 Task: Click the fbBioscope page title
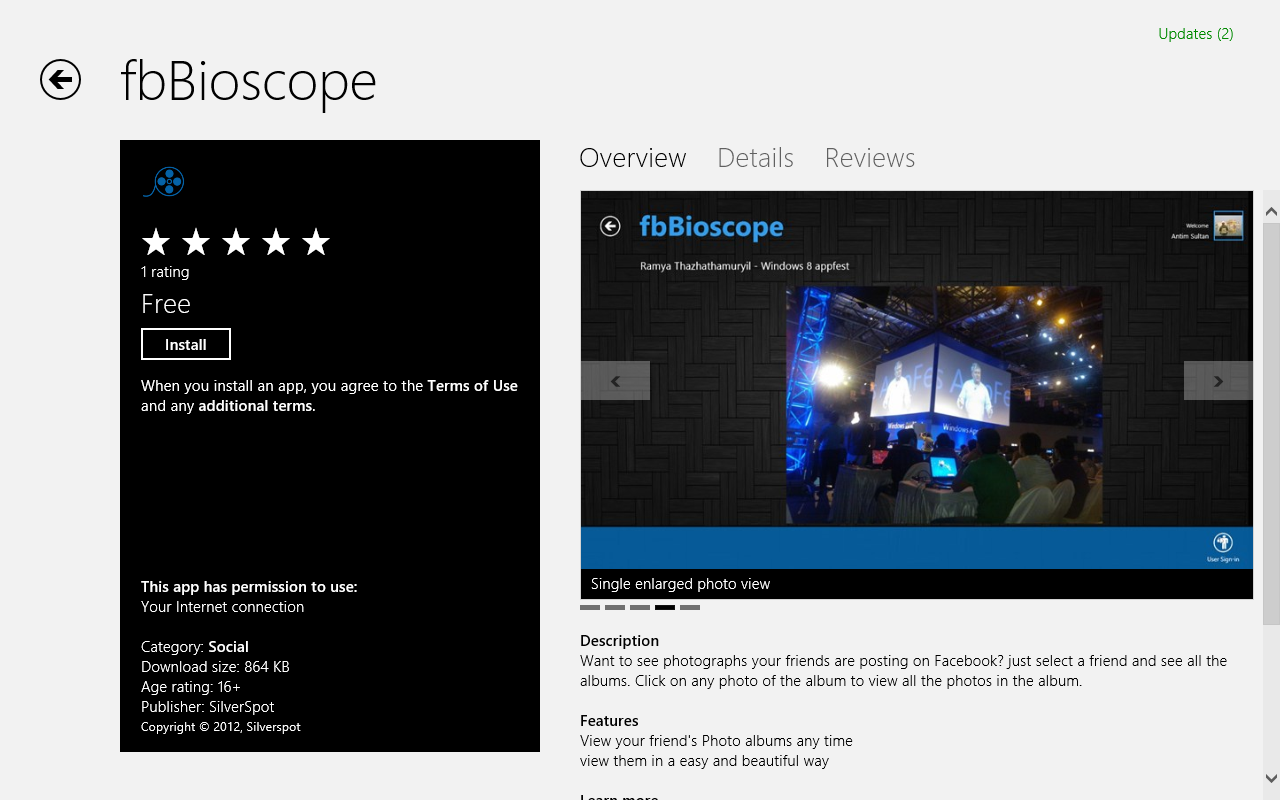tap(248, 81)
